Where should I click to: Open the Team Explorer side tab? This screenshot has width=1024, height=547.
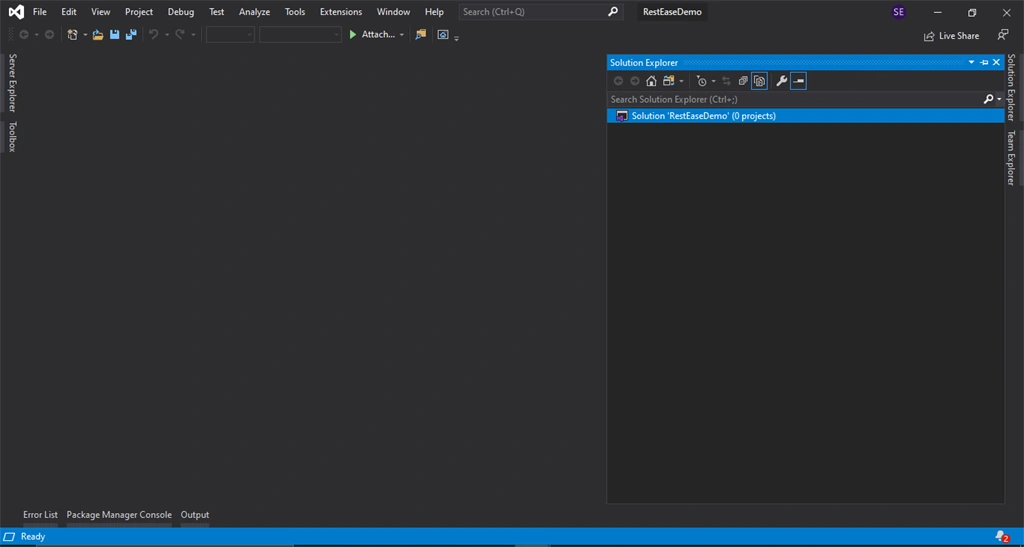pyautogui.click(x=1010, y=158)
